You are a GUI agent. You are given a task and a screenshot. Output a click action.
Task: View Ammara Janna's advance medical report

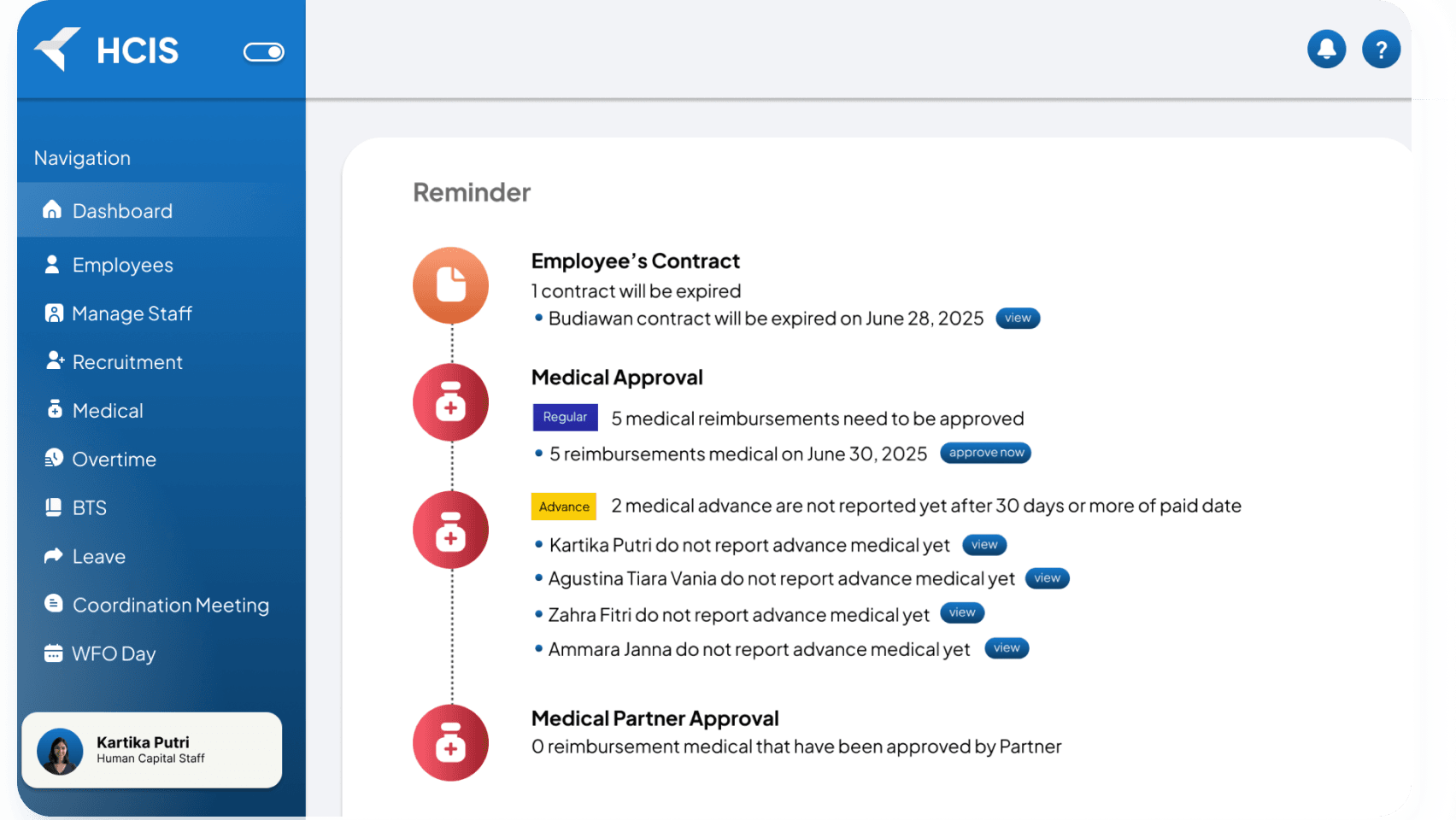[x=1006, y=648]
